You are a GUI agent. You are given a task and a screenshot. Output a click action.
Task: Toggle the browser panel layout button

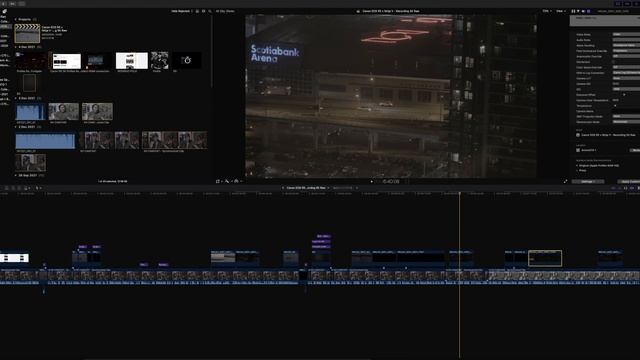pos(618,4)
